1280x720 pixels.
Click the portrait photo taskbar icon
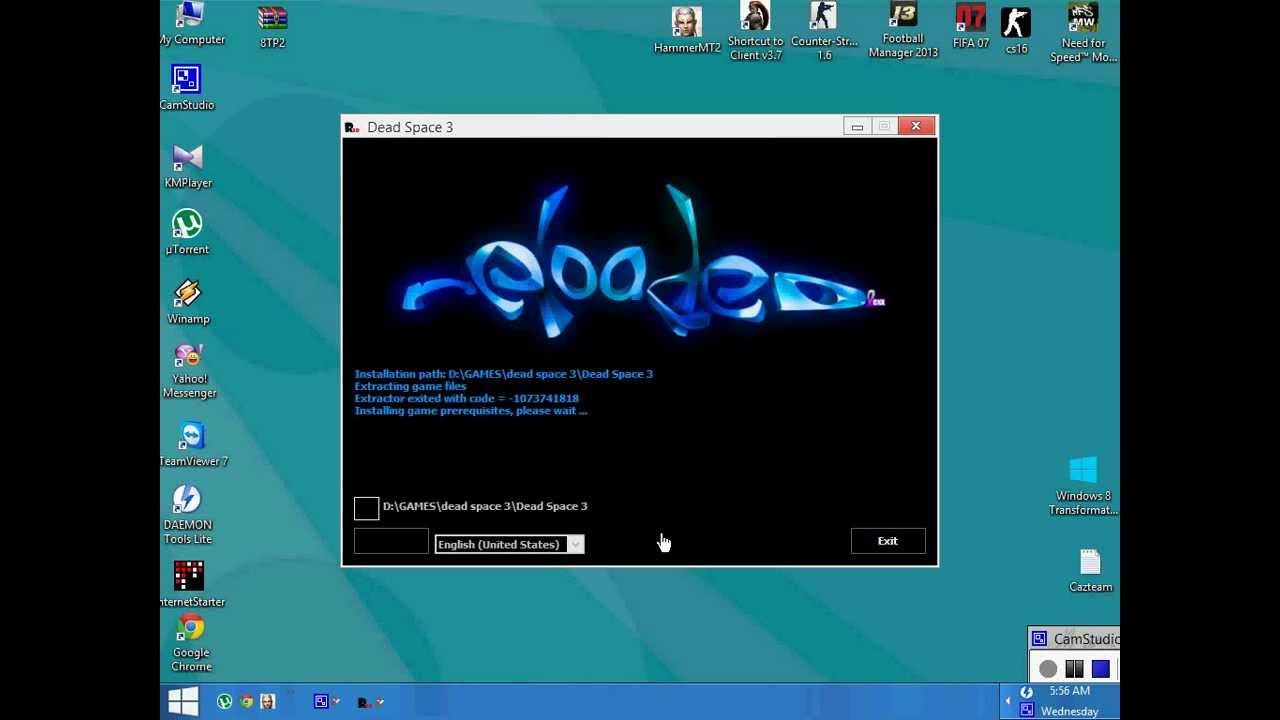coord(268,702)
